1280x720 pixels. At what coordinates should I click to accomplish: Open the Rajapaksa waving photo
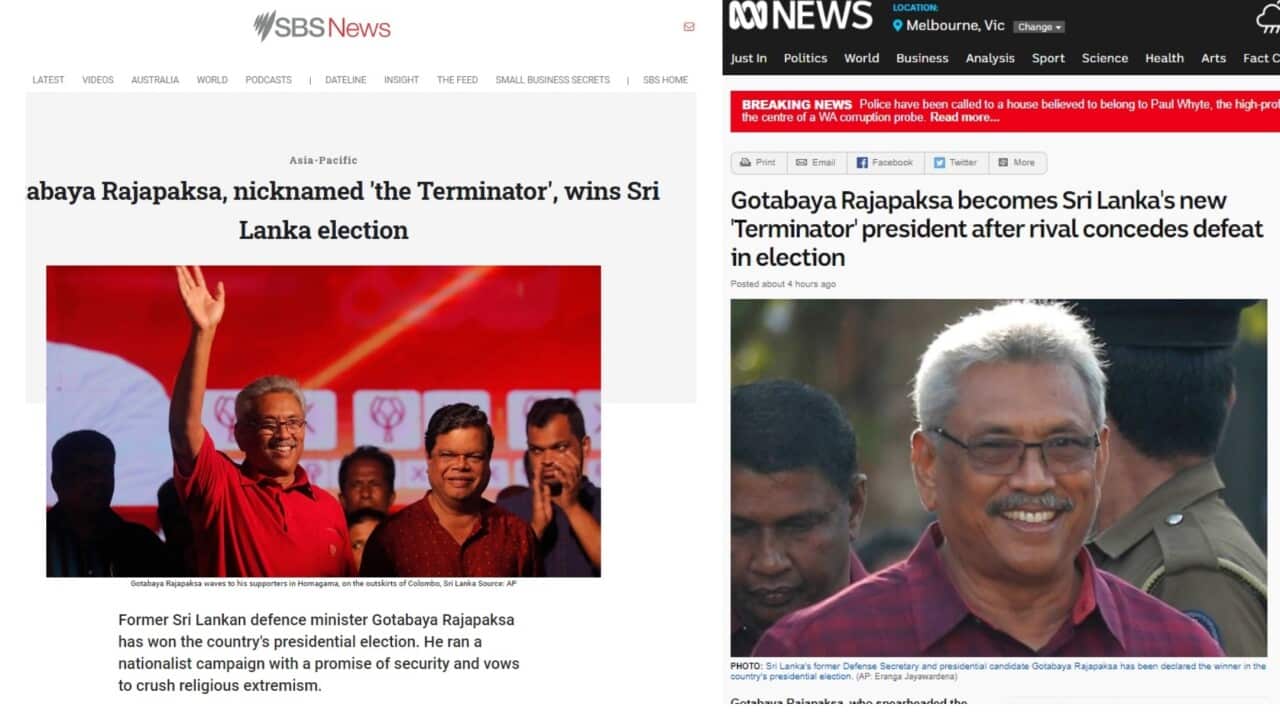[x=323, y=421]
